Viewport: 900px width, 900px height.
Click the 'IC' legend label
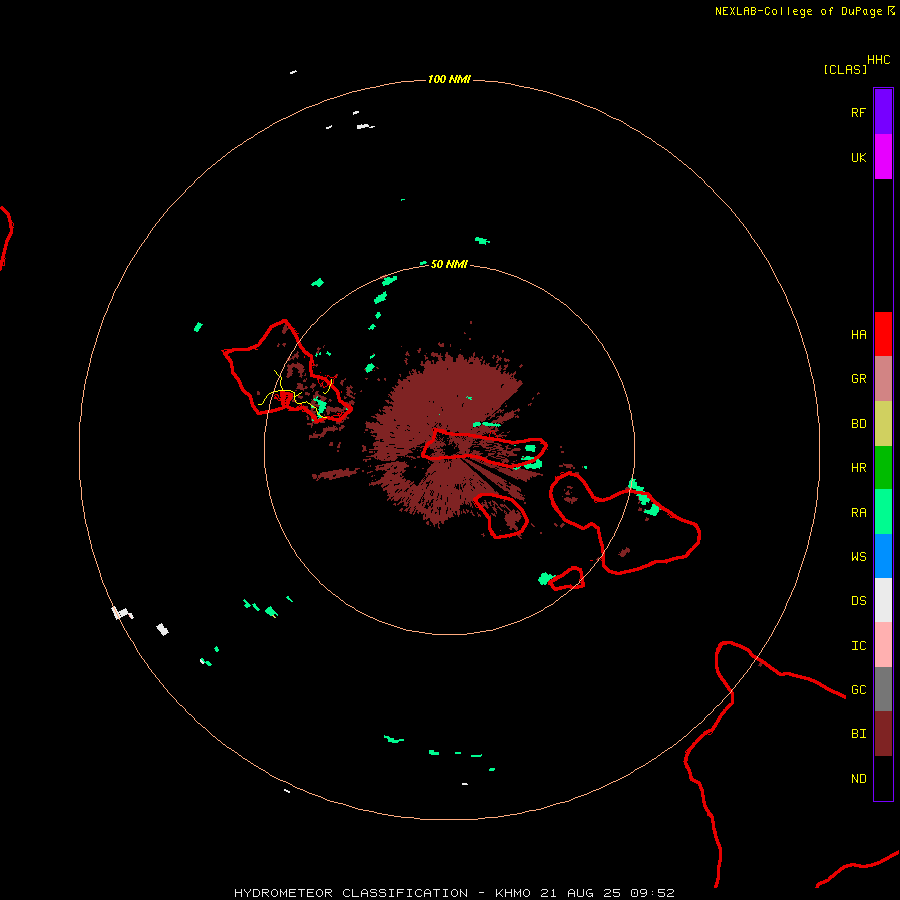[858, 646]
